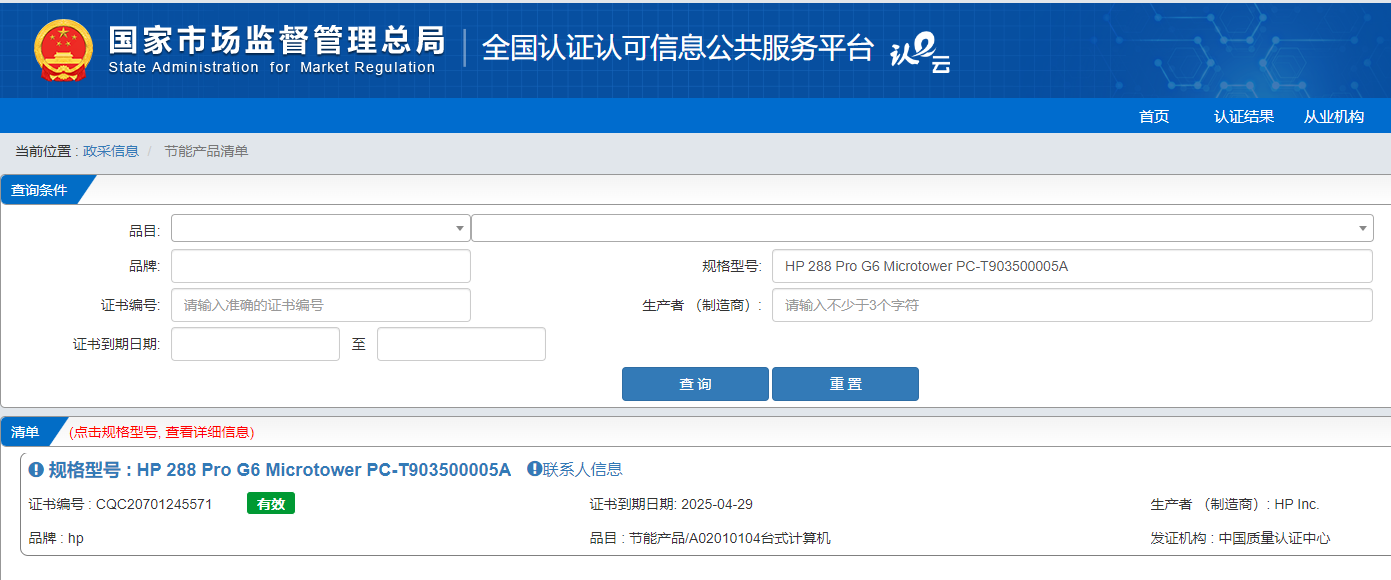The width and height of the screenshot is (1391, 580).
Task: Click the info icon beside 联系人信息
Action: pyautogui.click(x=534, y=469)
